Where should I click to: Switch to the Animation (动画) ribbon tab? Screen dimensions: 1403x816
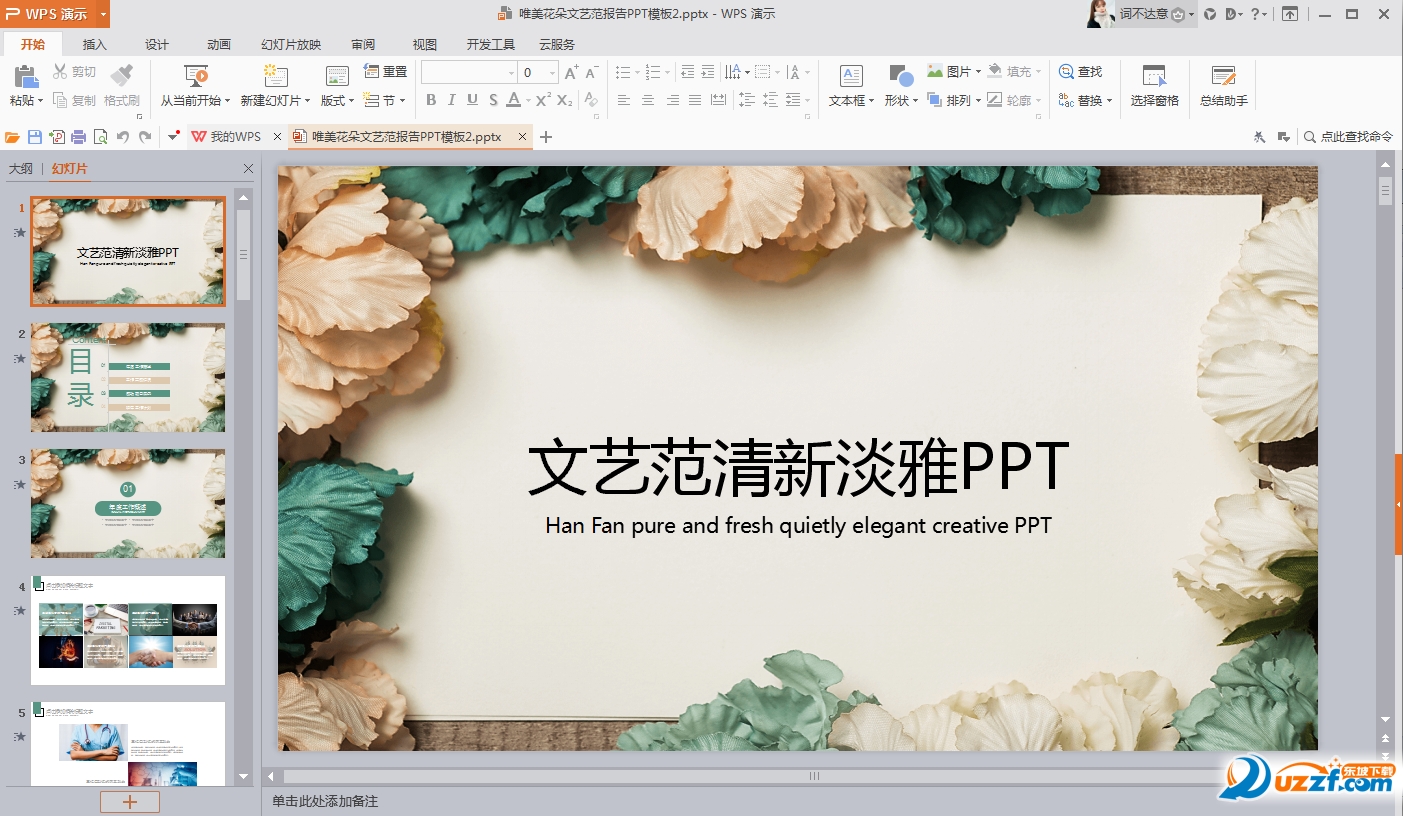tap(219, 44)
